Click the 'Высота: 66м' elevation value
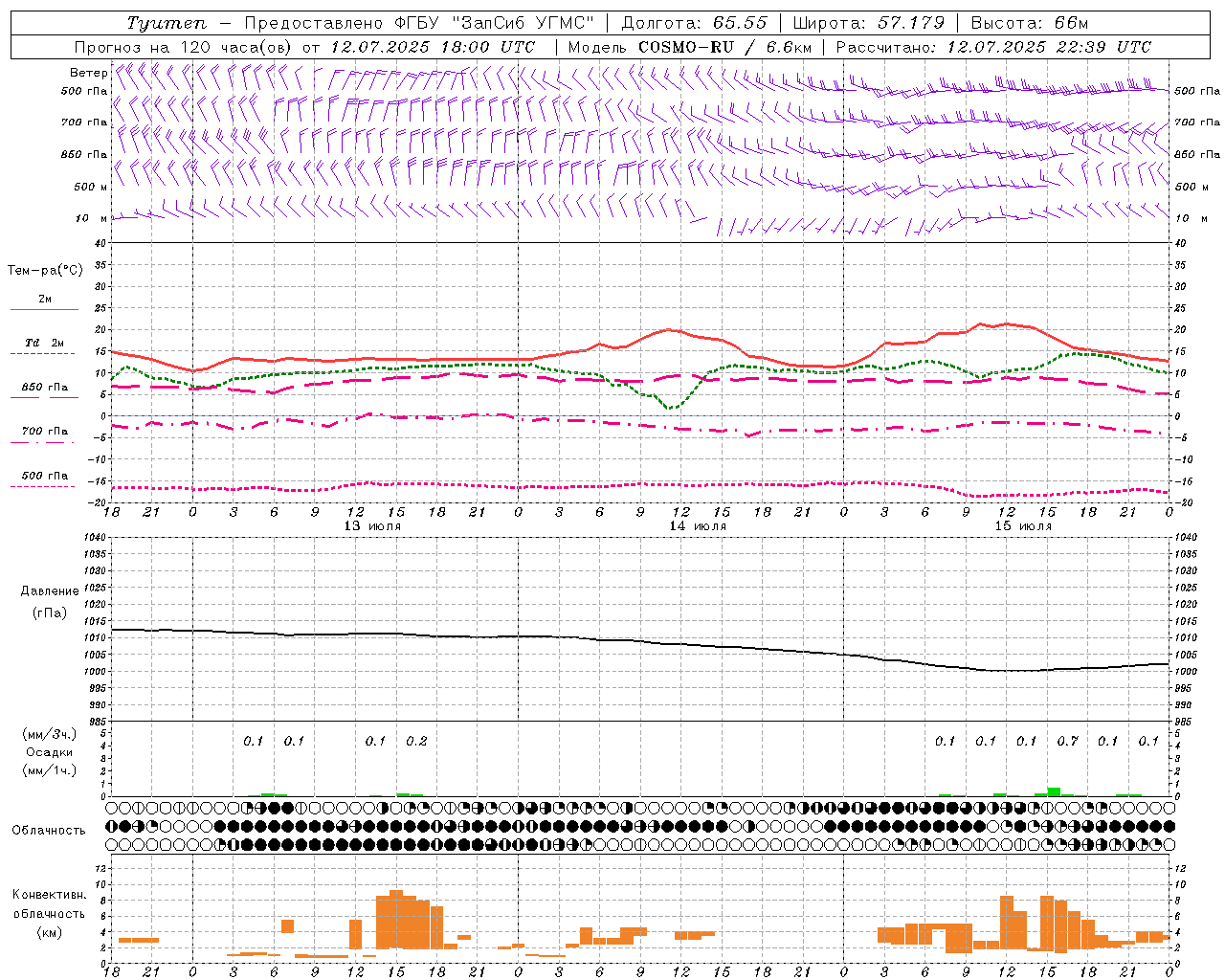 click(1030, 23)
